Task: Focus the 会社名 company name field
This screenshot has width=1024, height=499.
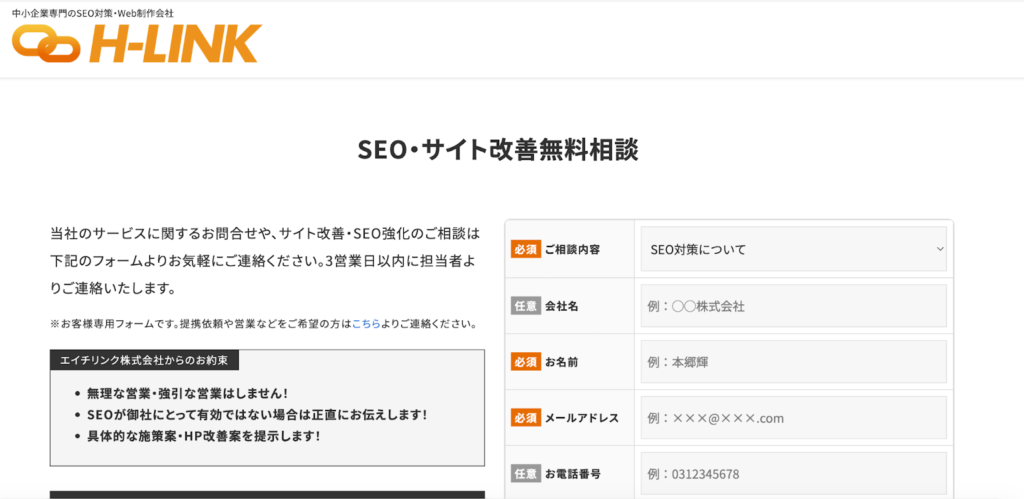Action: 793,306
